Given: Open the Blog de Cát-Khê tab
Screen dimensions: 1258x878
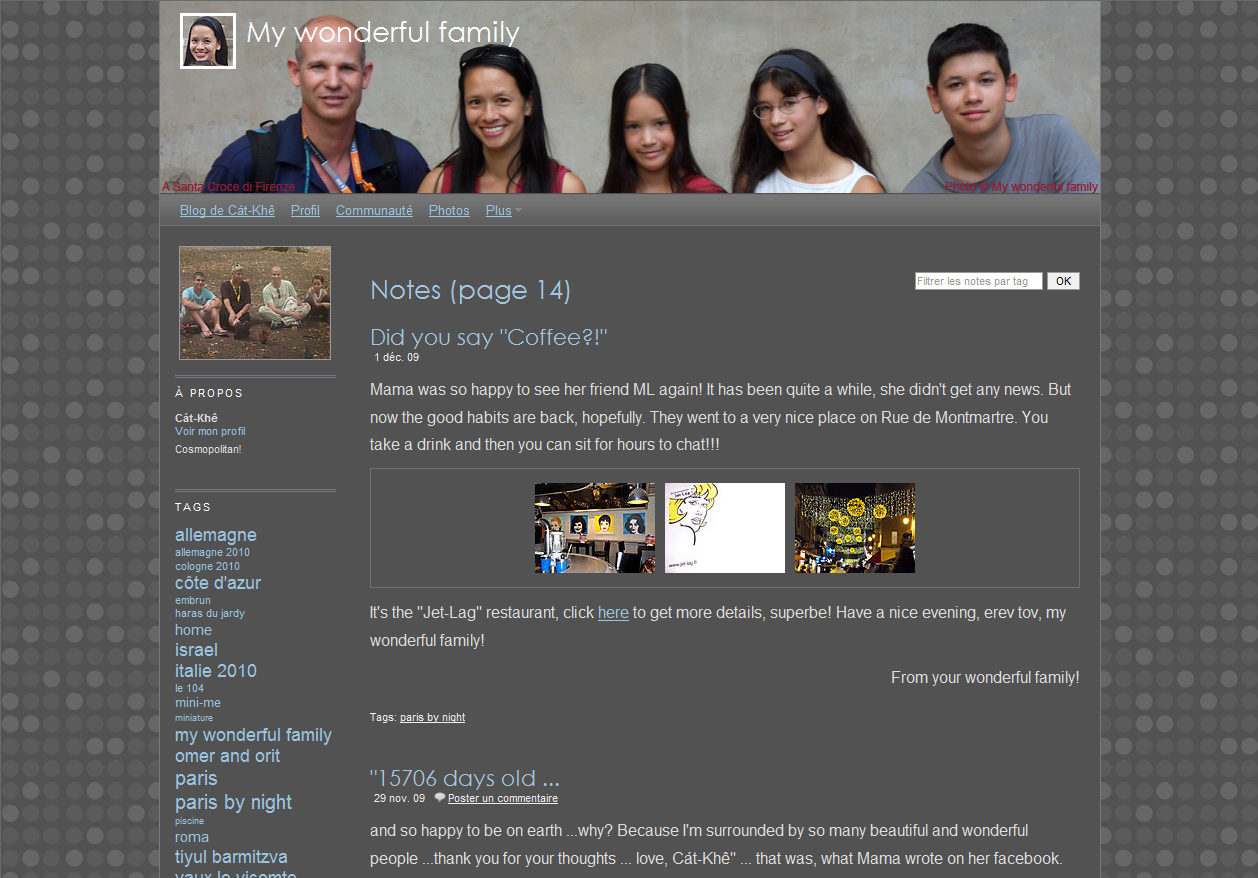Looking at the screenshot, I should (x=227, y=211).
